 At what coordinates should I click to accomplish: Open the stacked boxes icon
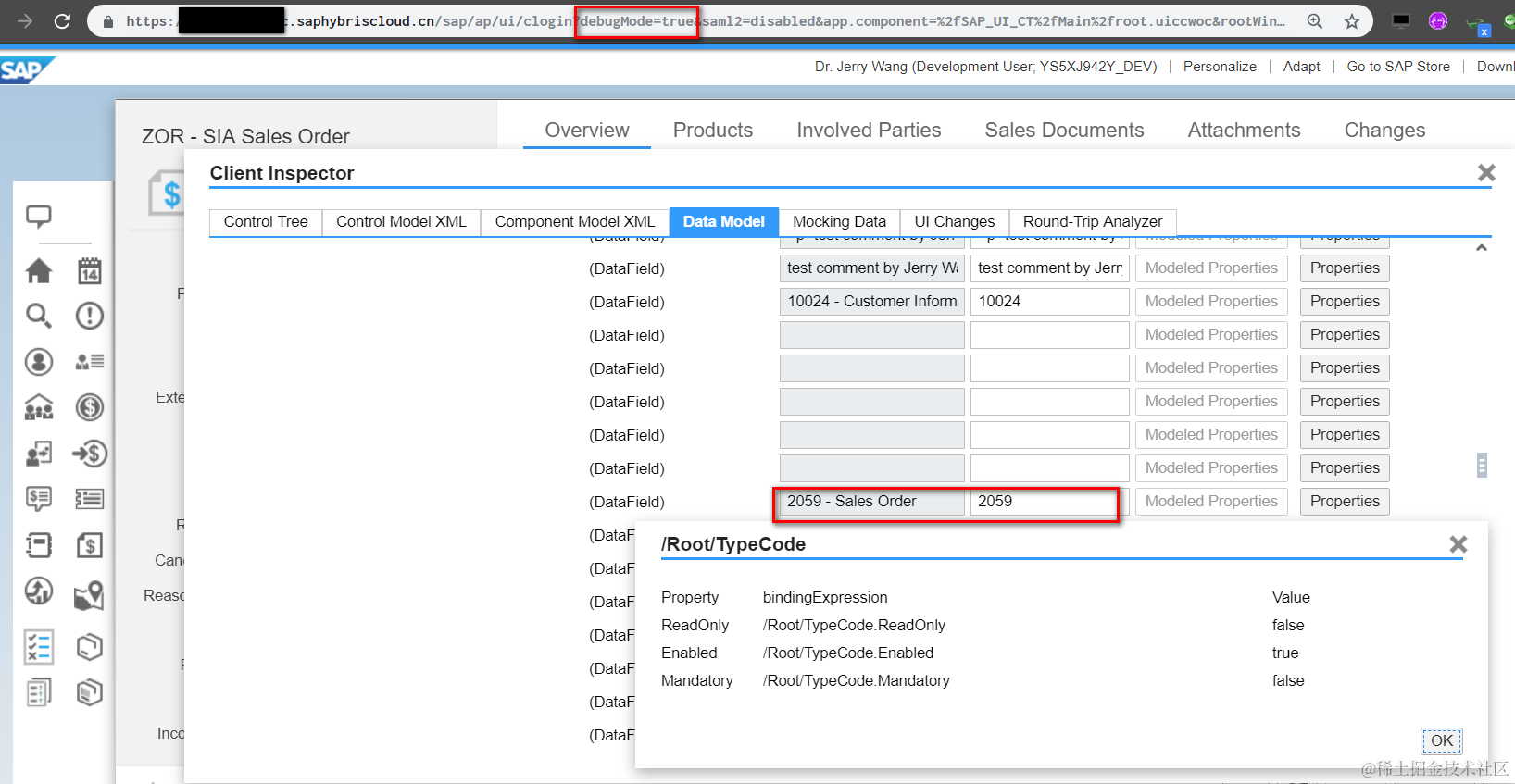point(90,692)
